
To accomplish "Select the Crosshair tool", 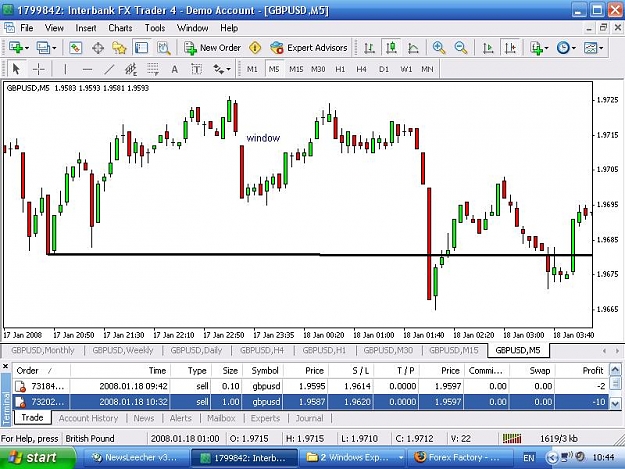I will click(x=38, y=69).
